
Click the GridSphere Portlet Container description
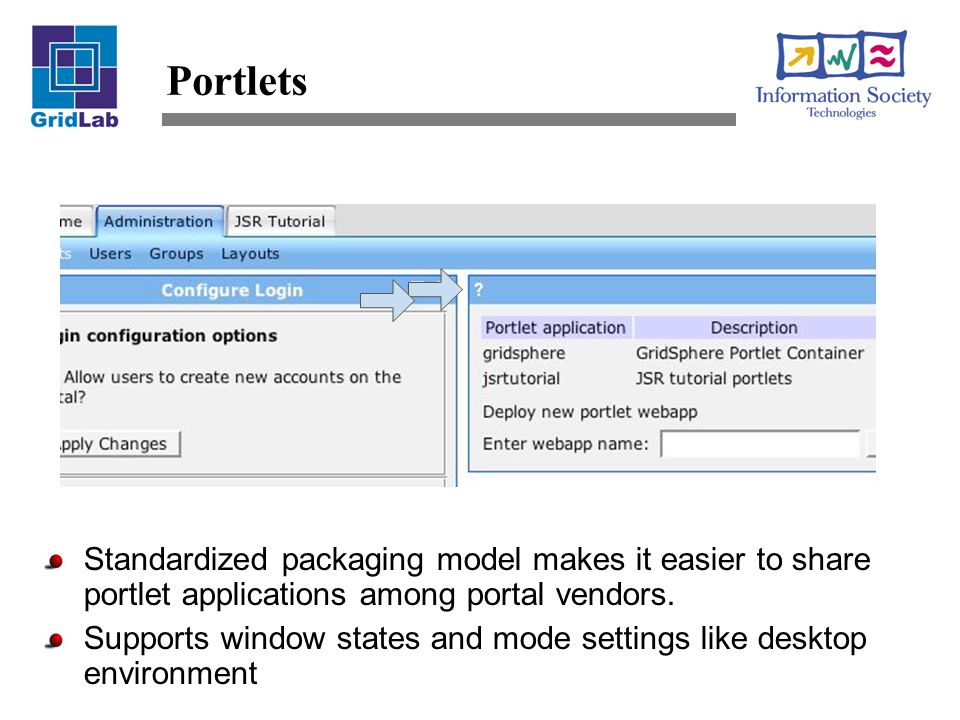point(749,353)
